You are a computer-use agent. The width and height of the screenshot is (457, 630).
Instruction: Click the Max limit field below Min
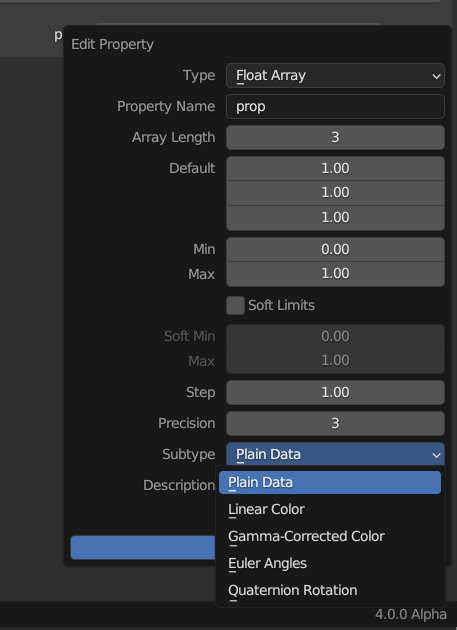[x=335, y=274]
